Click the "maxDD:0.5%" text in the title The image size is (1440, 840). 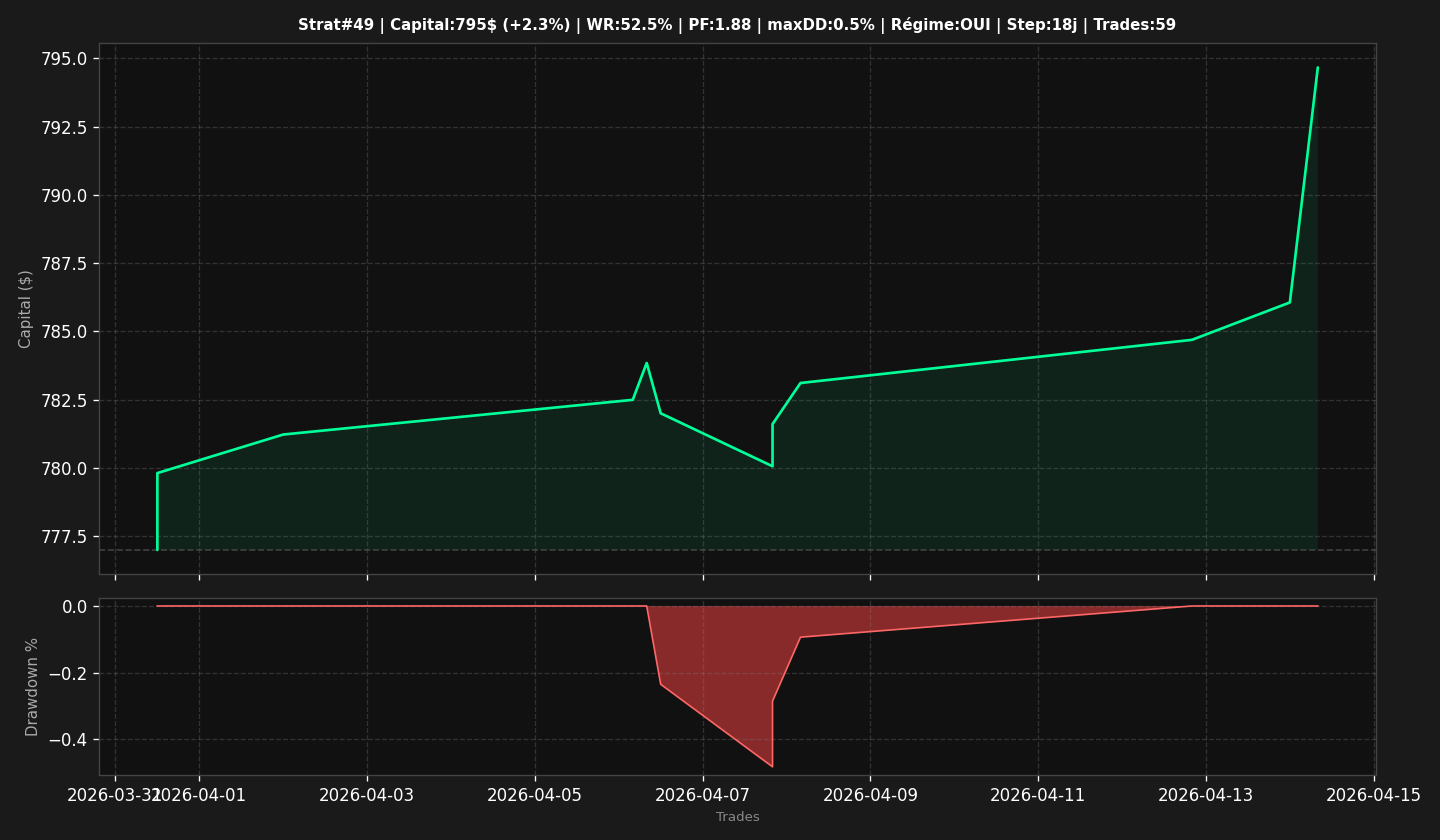[821, 25]
